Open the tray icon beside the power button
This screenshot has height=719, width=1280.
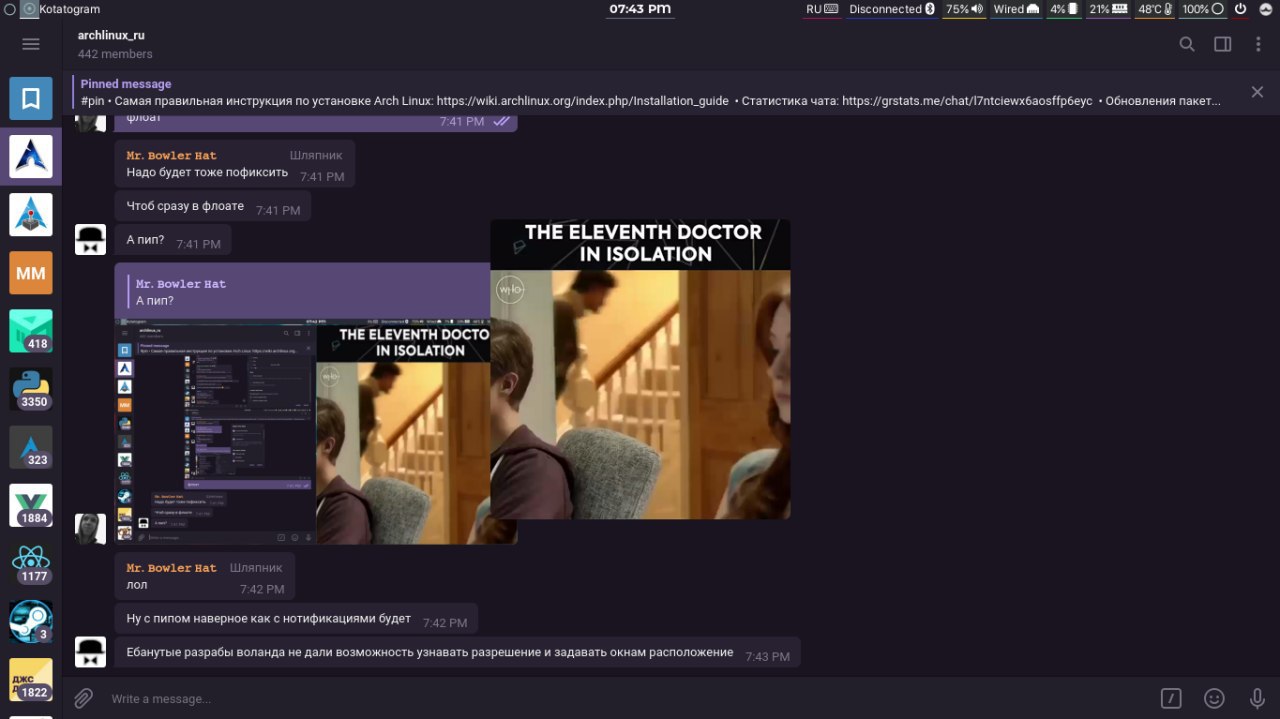[1265, 9]
